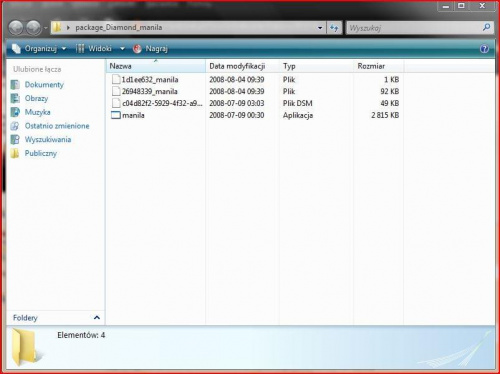This screenshot has width=500, height=374.
Task: Click the 26948339_manila file icon
Action: [116, 91]
